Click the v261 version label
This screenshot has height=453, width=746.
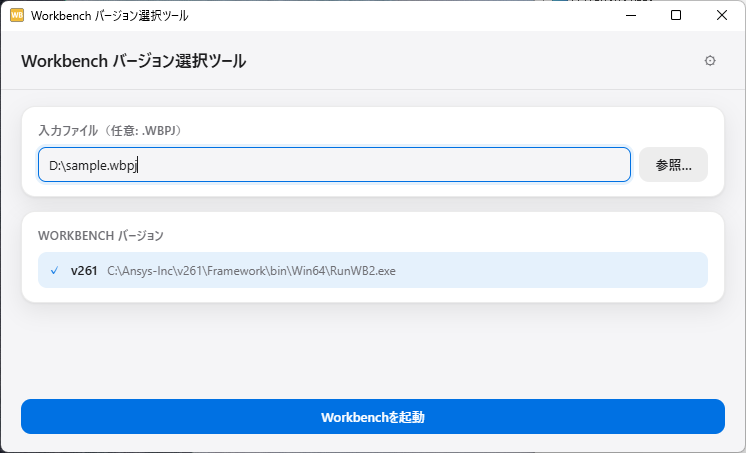click(x=84, y=271)
